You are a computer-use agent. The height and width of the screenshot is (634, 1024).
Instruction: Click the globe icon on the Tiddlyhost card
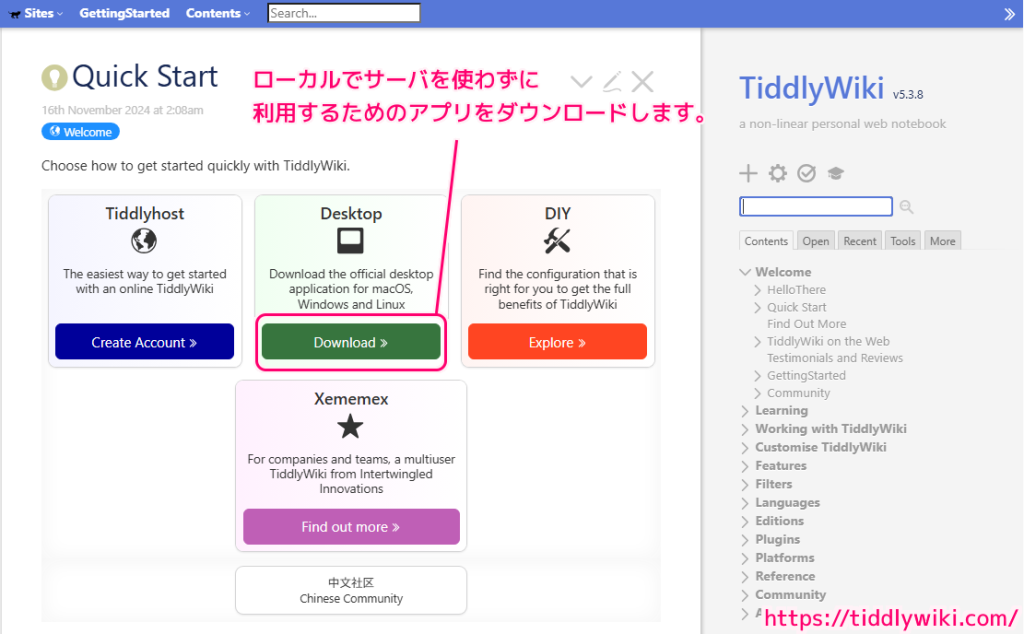144,241
